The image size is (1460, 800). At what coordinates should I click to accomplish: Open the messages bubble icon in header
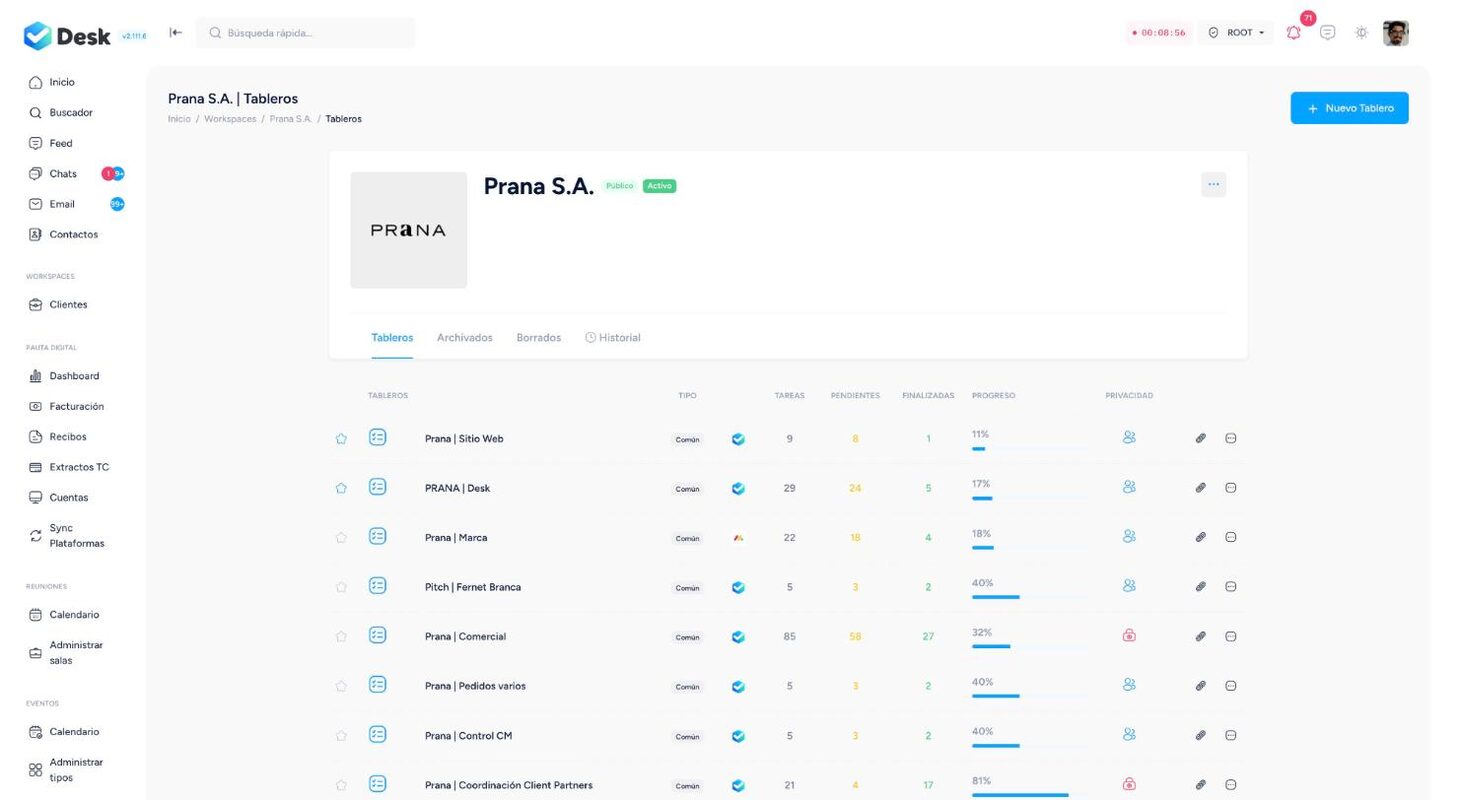point(1328,32)
